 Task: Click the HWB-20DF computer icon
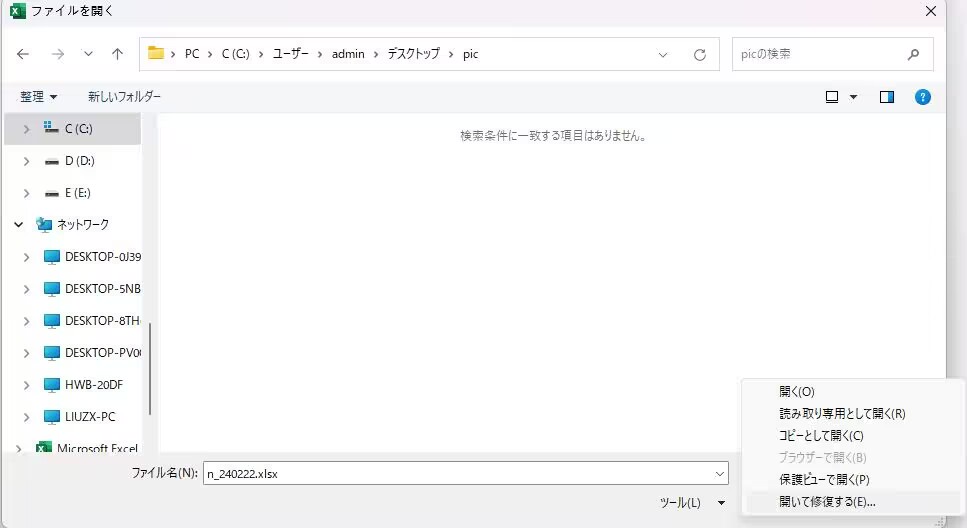[x=52, y=386]
